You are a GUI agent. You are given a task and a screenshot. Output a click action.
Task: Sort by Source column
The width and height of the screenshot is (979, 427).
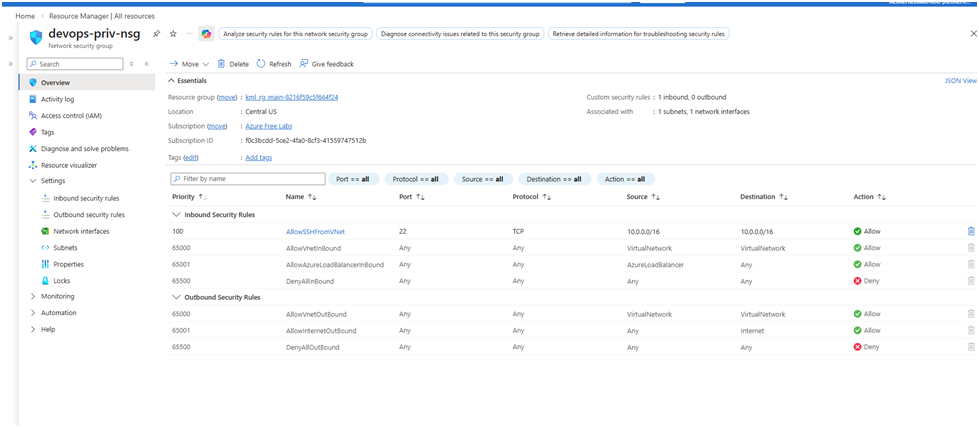coord(643,197)
